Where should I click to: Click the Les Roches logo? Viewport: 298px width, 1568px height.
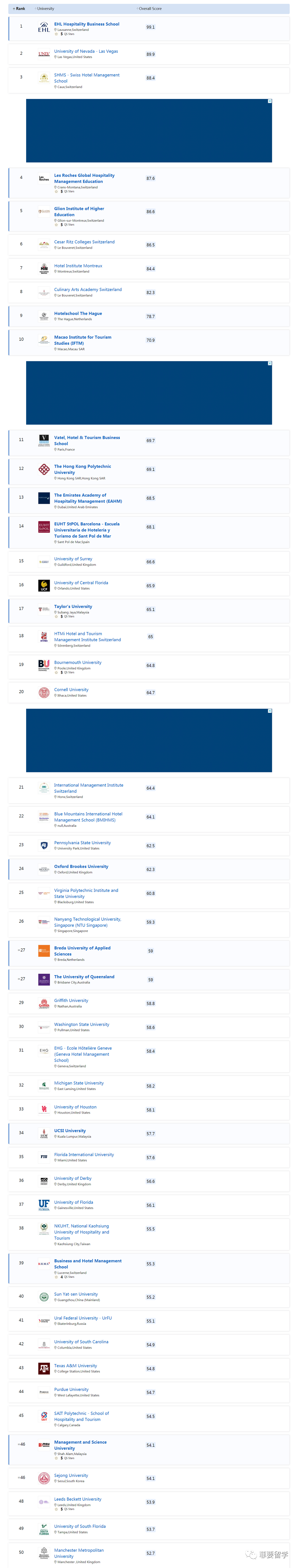pyautogui.click(x=44, y=179)
